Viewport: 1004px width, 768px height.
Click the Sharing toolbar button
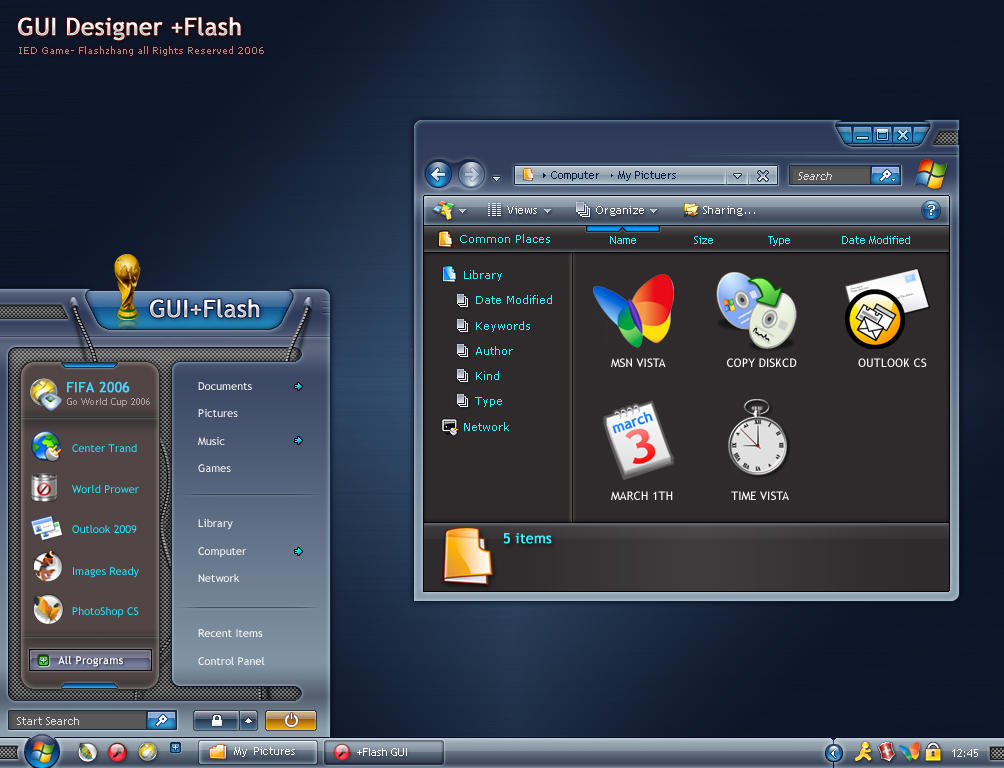tap(719, 210)
